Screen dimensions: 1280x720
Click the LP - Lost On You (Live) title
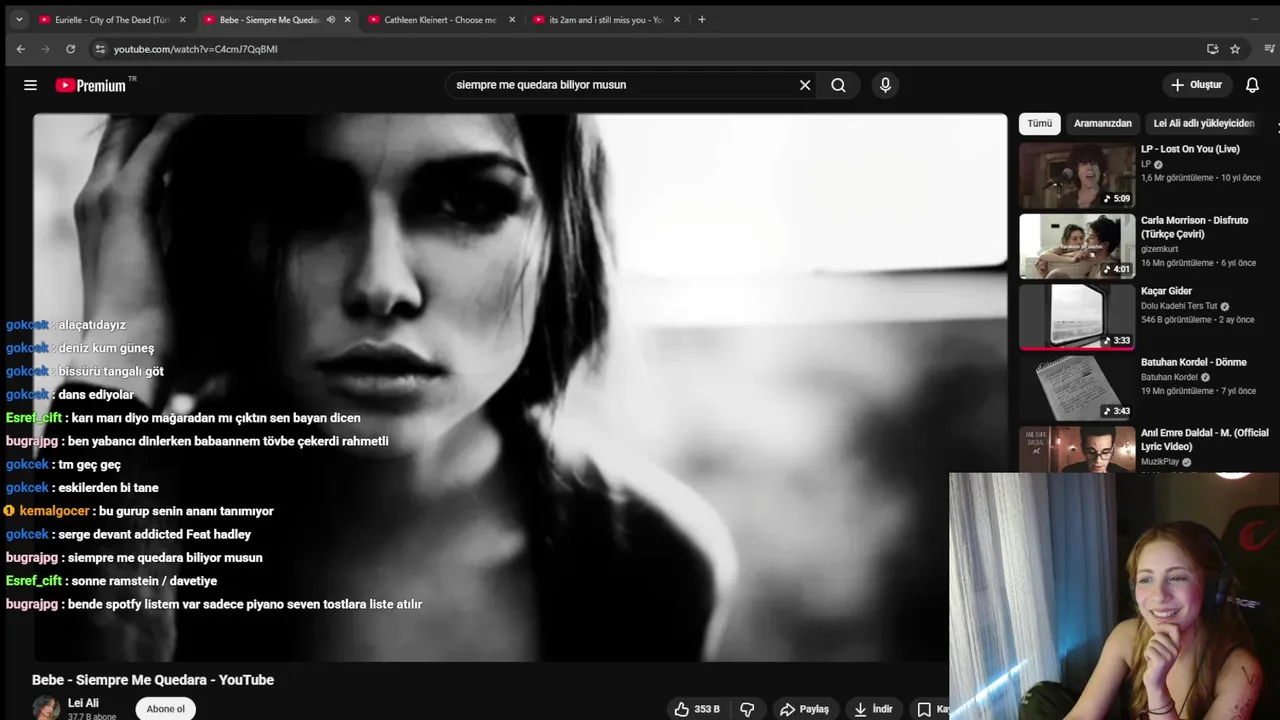[x=1190, y=149]
